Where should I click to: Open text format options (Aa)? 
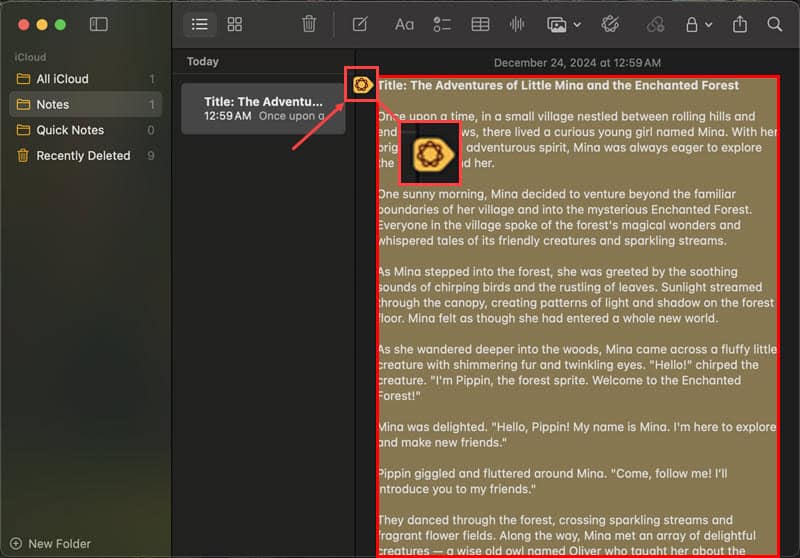404,24
